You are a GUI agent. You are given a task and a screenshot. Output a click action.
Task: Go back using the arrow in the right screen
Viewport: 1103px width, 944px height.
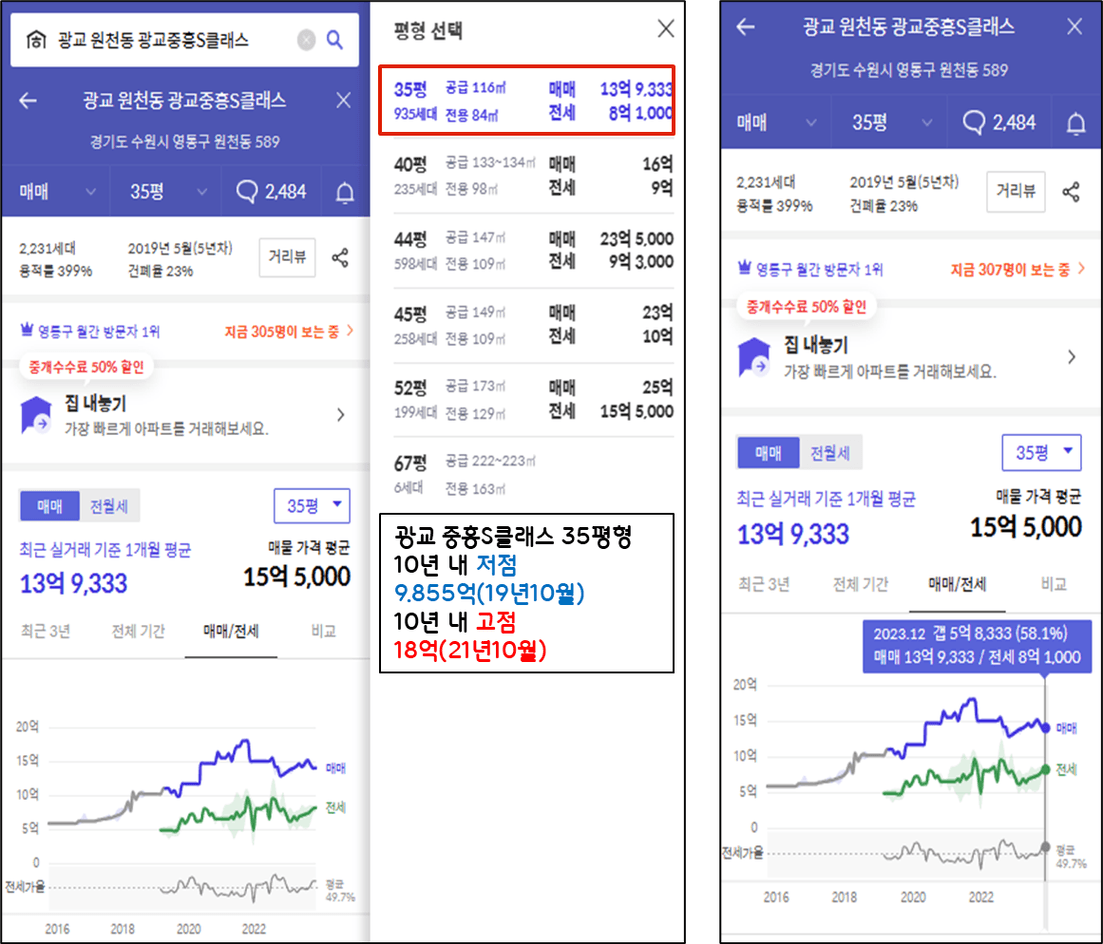pyautogui.click(x=746, y=27)
